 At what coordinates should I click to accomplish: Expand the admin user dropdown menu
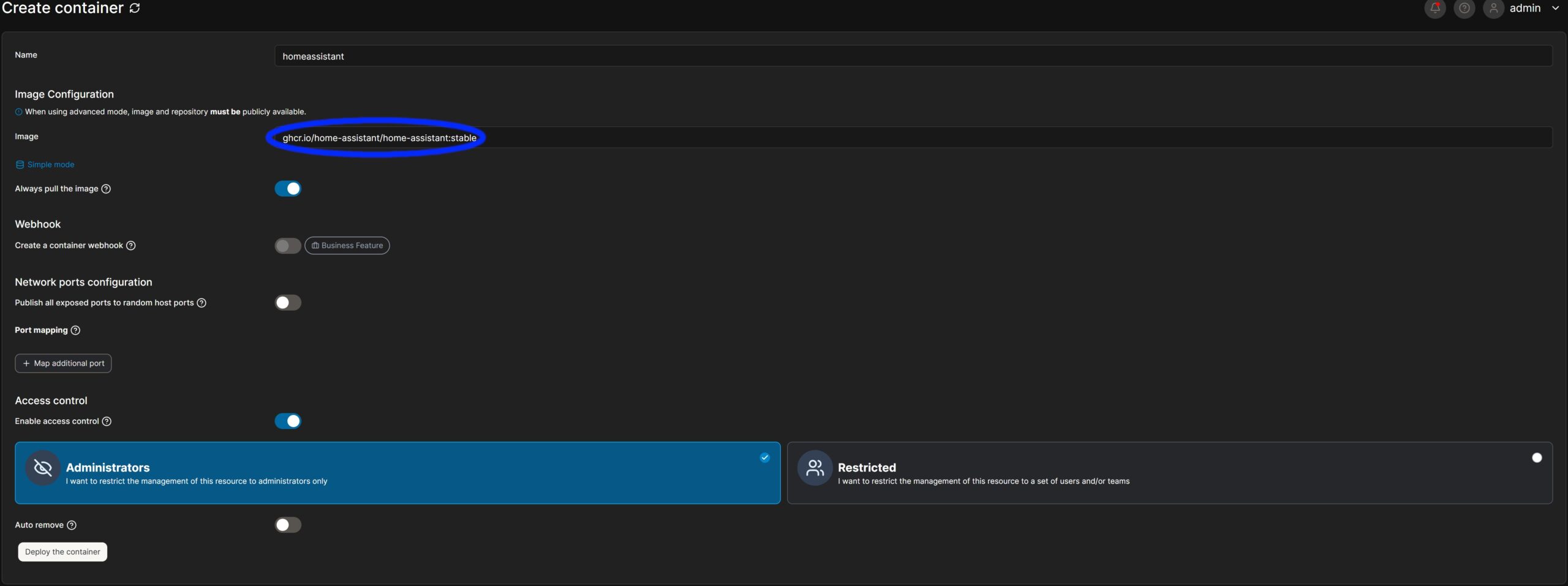pos(1555,8)
